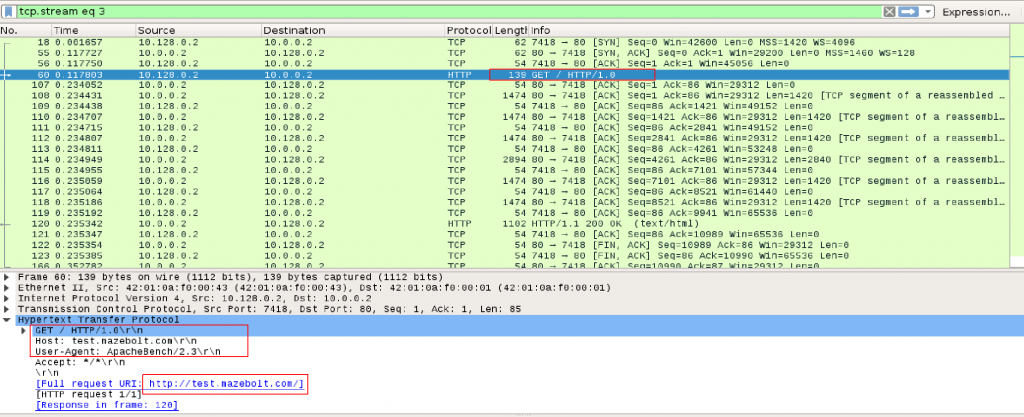Expand the Transmission Control Protocol row

7,309
